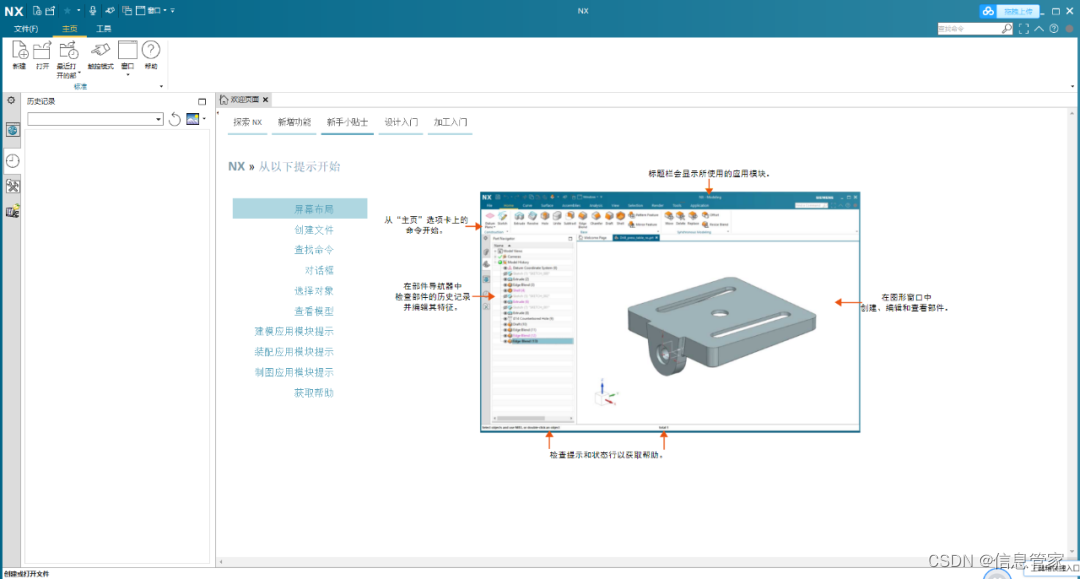Click the quick-access open folder icon in title bar
The width and height of the screenshot is (1080, 579).
pos(50,10)
